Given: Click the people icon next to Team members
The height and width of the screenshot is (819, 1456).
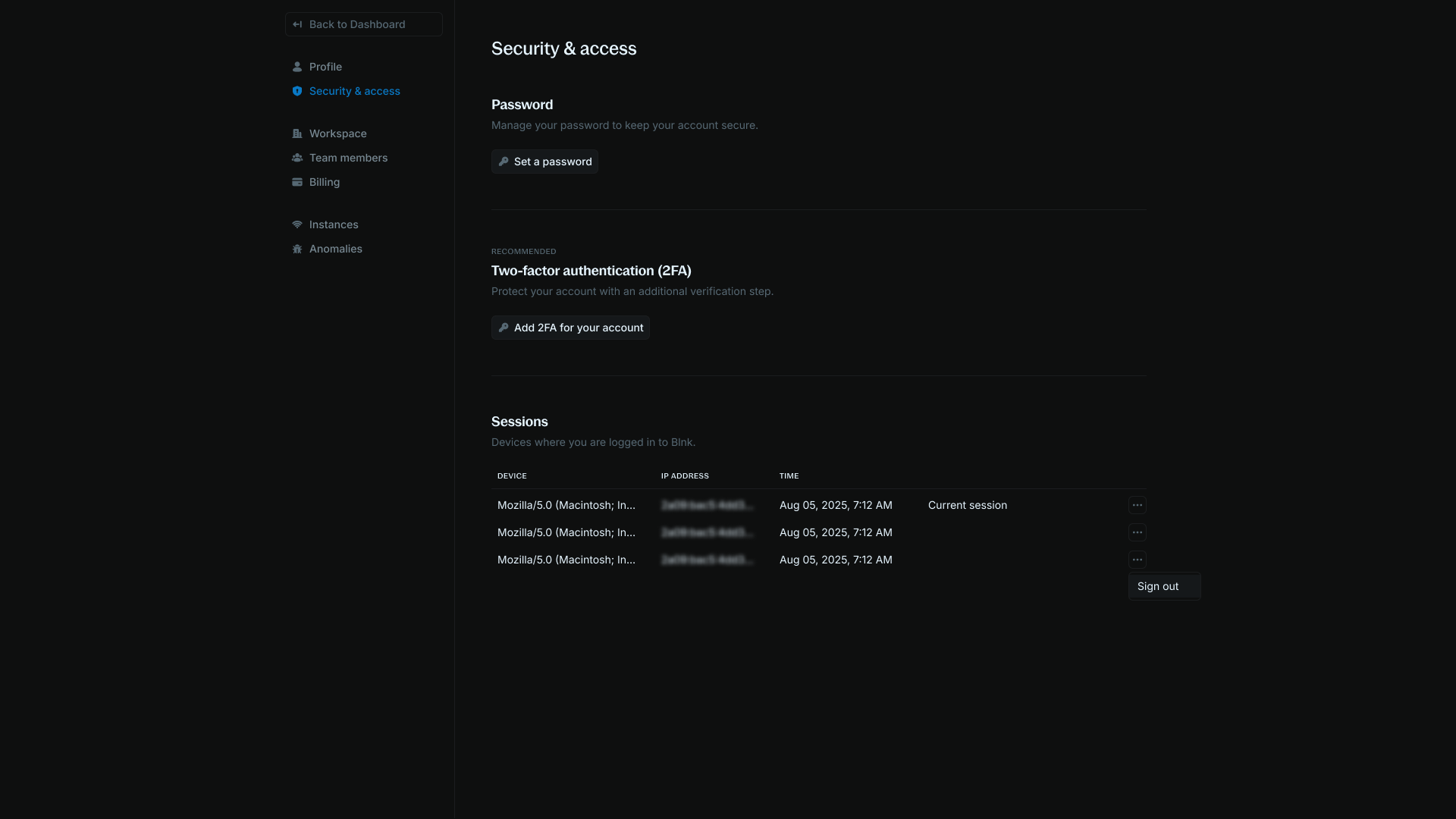Looking at the screenshot, I should 297,158.
